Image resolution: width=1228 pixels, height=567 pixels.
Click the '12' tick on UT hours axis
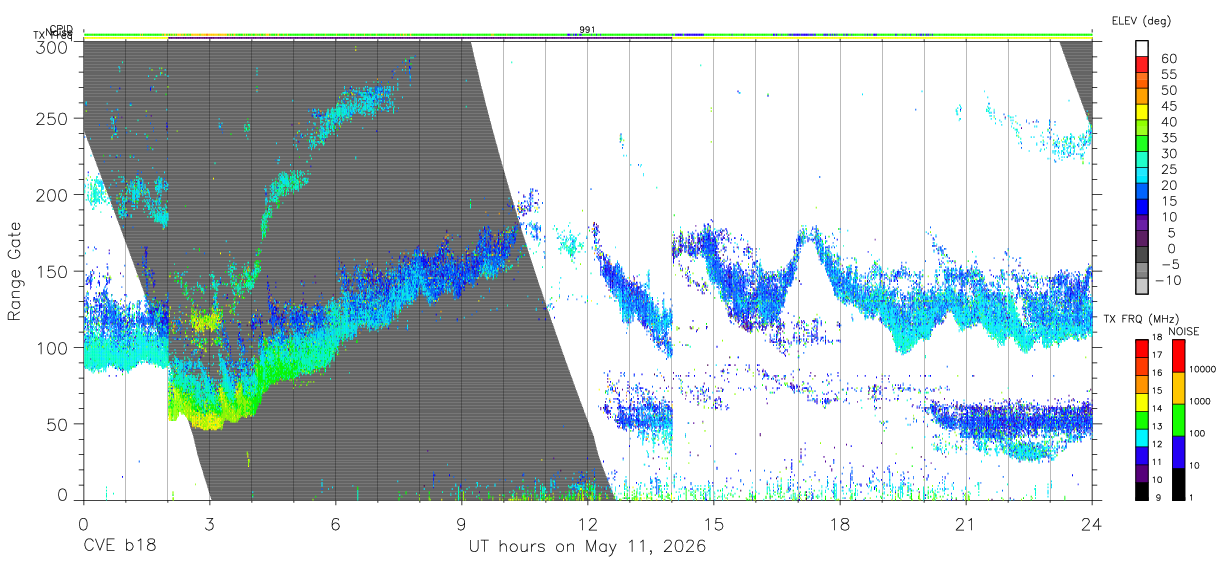tap(588, 524)
